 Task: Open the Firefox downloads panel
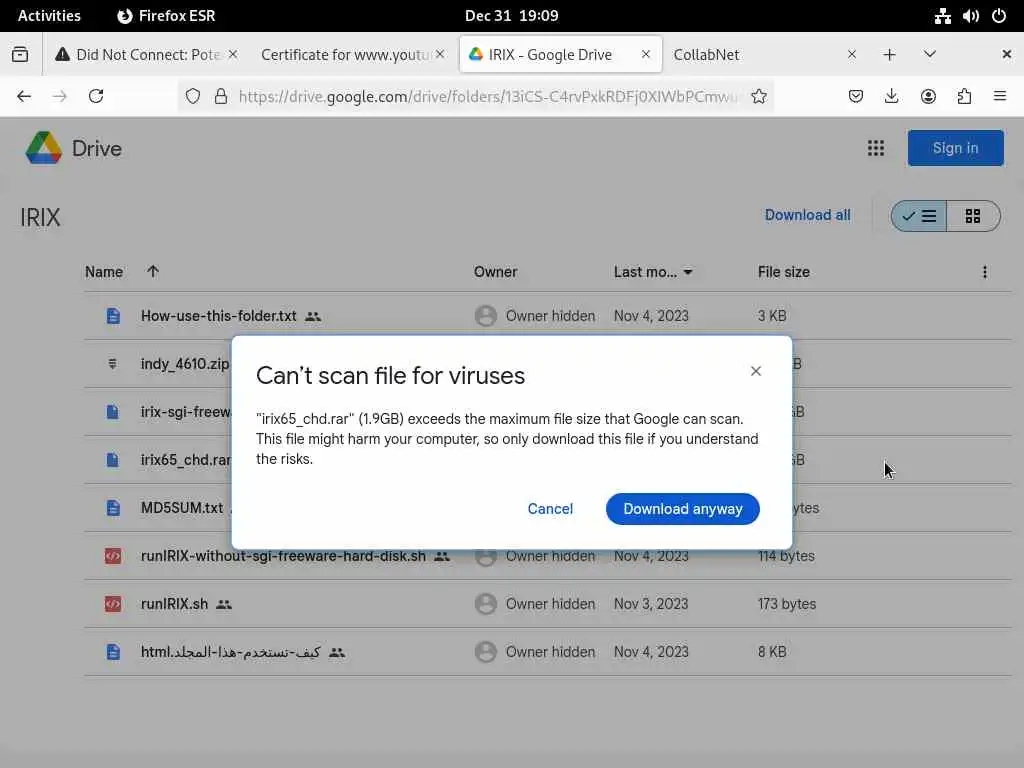pyautogui.click(x=891, y=97)
